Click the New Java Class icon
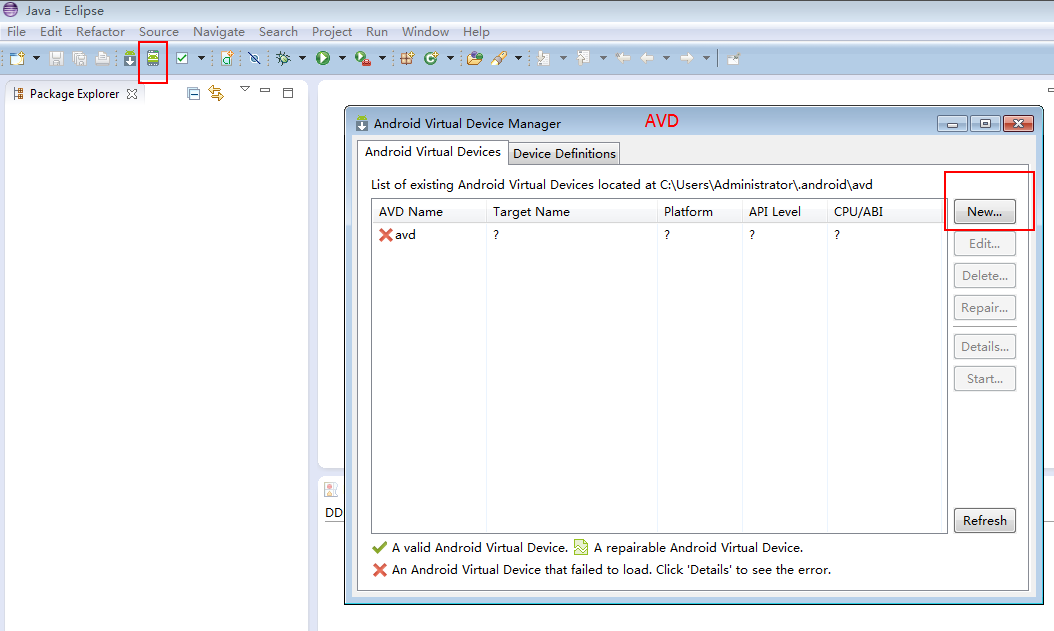 (x=431, y=58)
